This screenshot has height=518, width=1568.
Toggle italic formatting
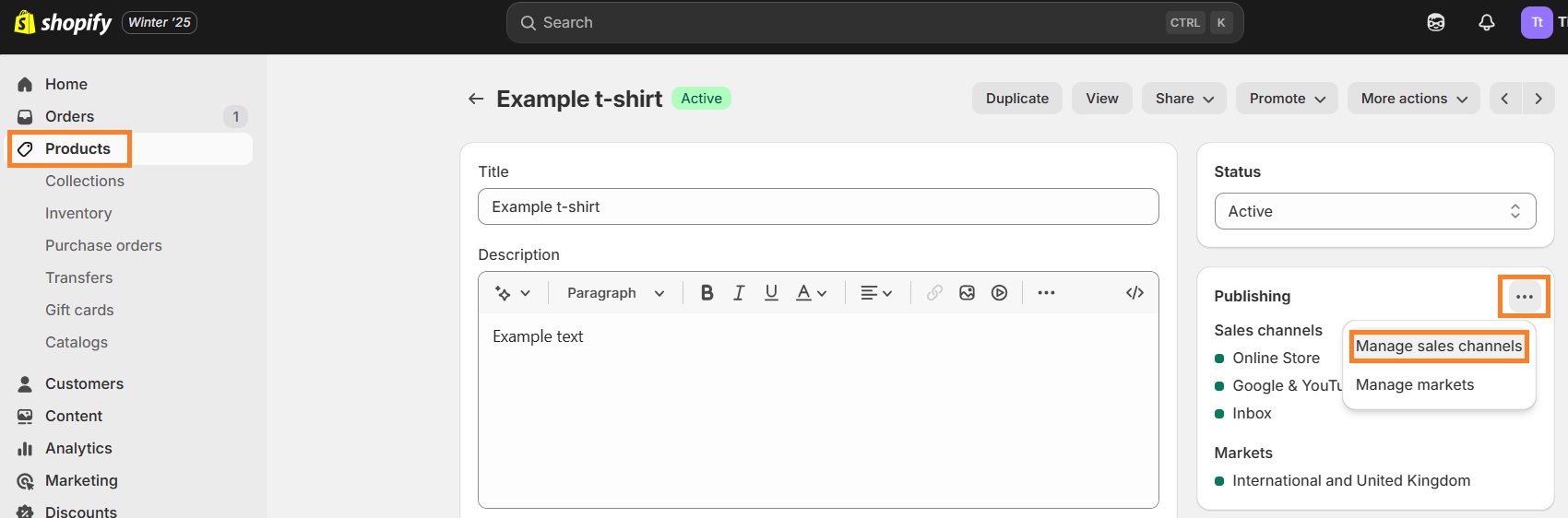pos(739,292)
